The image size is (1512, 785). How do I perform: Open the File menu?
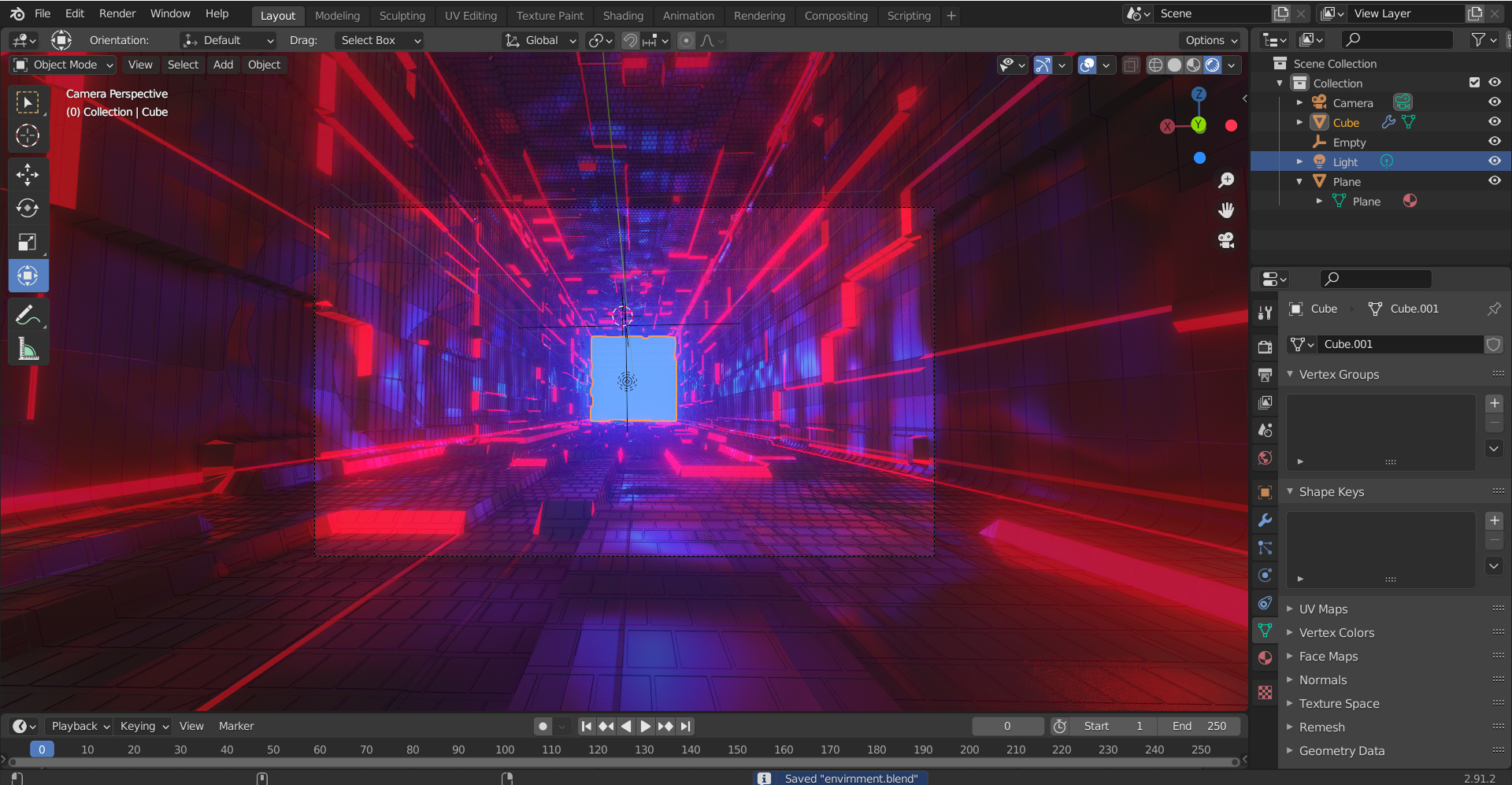click(43, 13)
